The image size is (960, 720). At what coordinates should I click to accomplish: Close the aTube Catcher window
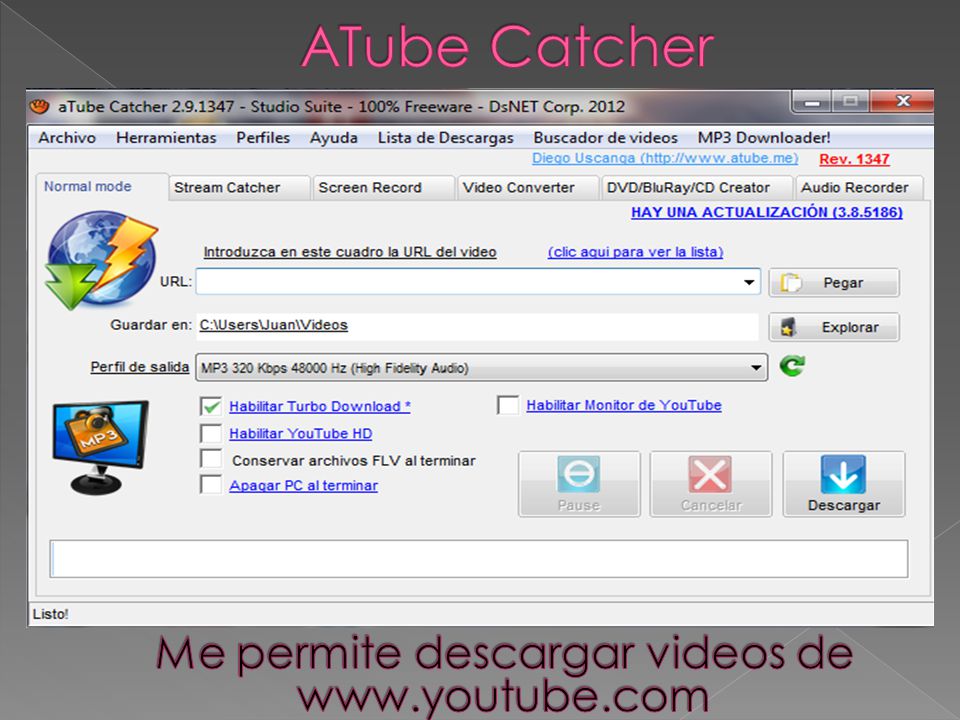point(902,101)
